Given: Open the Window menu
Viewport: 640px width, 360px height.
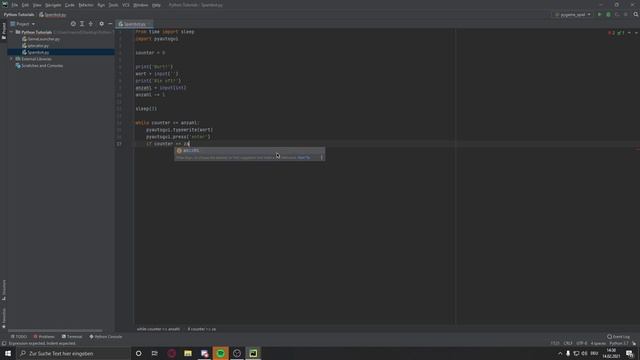Looking at the screenshot, I should click(x=141, y=5).
